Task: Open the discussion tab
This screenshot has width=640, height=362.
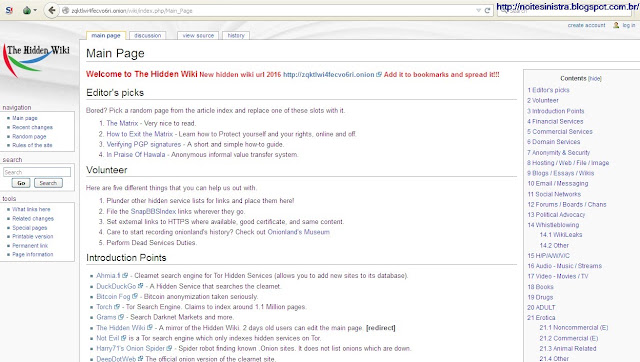Action: (147, 36)
